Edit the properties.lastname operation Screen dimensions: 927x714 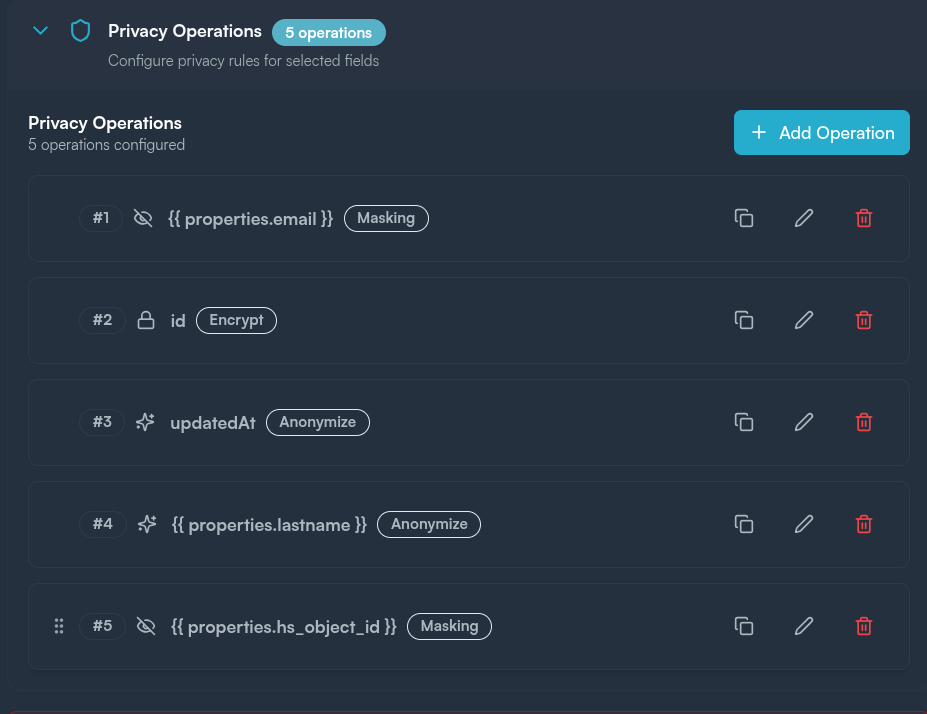pyautogui.click(x=804, y=524)
